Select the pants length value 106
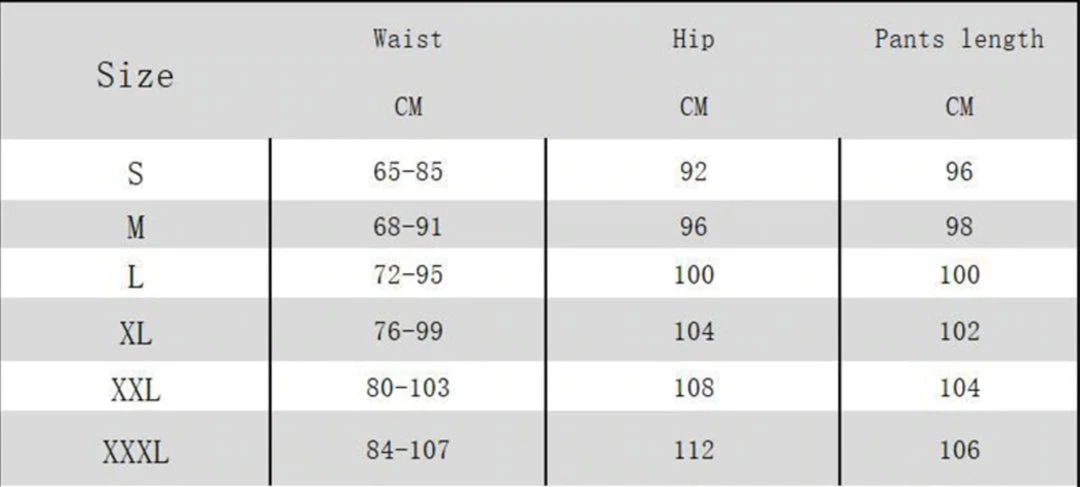 pos(959,450)
